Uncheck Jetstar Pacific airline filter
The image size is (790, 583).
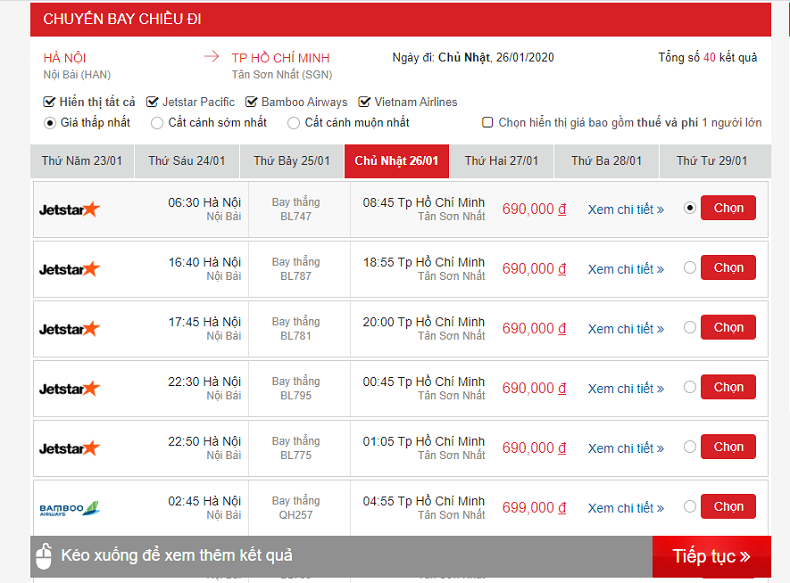[152, 102]
